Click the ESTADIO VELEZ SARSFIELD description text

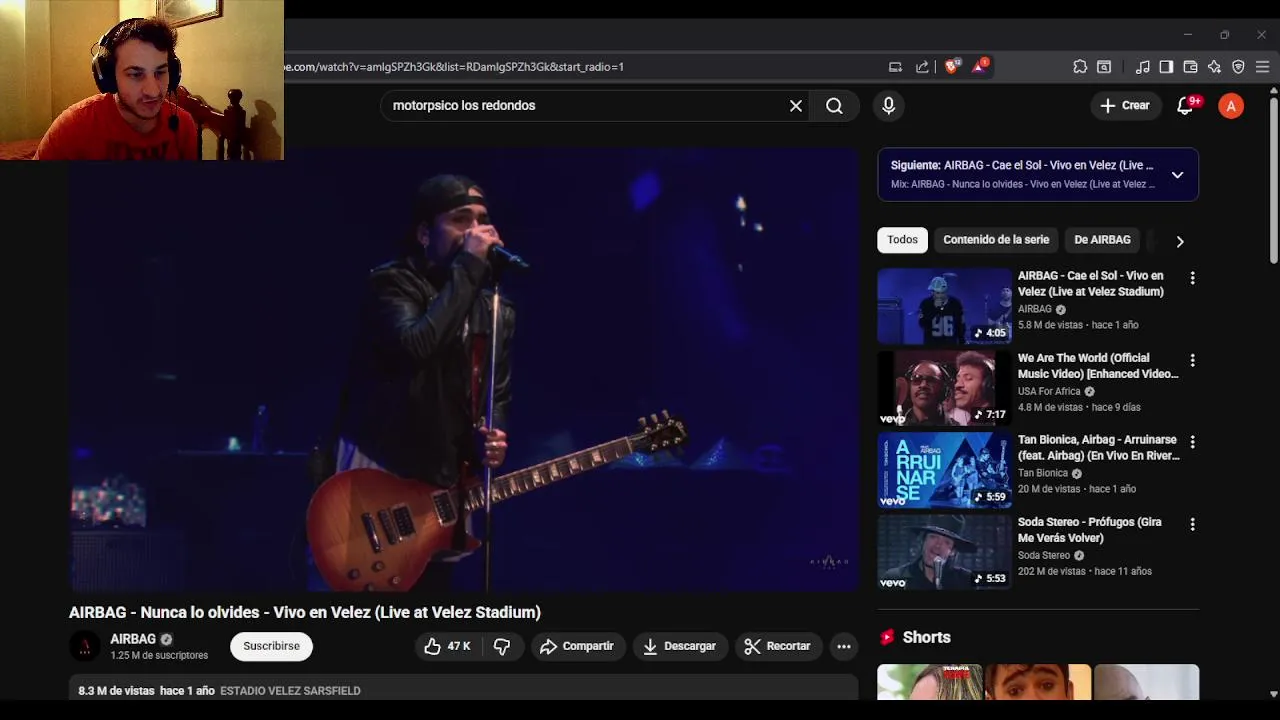(290, 691)
